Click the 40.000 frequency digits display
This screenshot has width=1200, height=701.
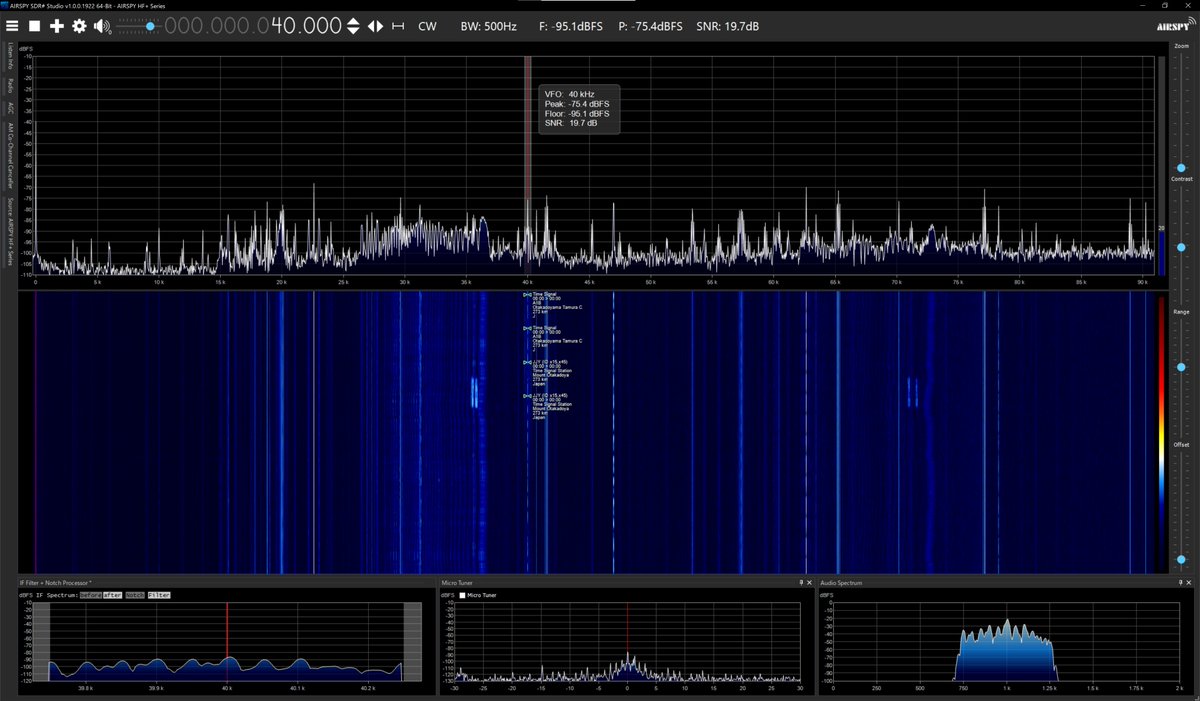coord(306,26)
